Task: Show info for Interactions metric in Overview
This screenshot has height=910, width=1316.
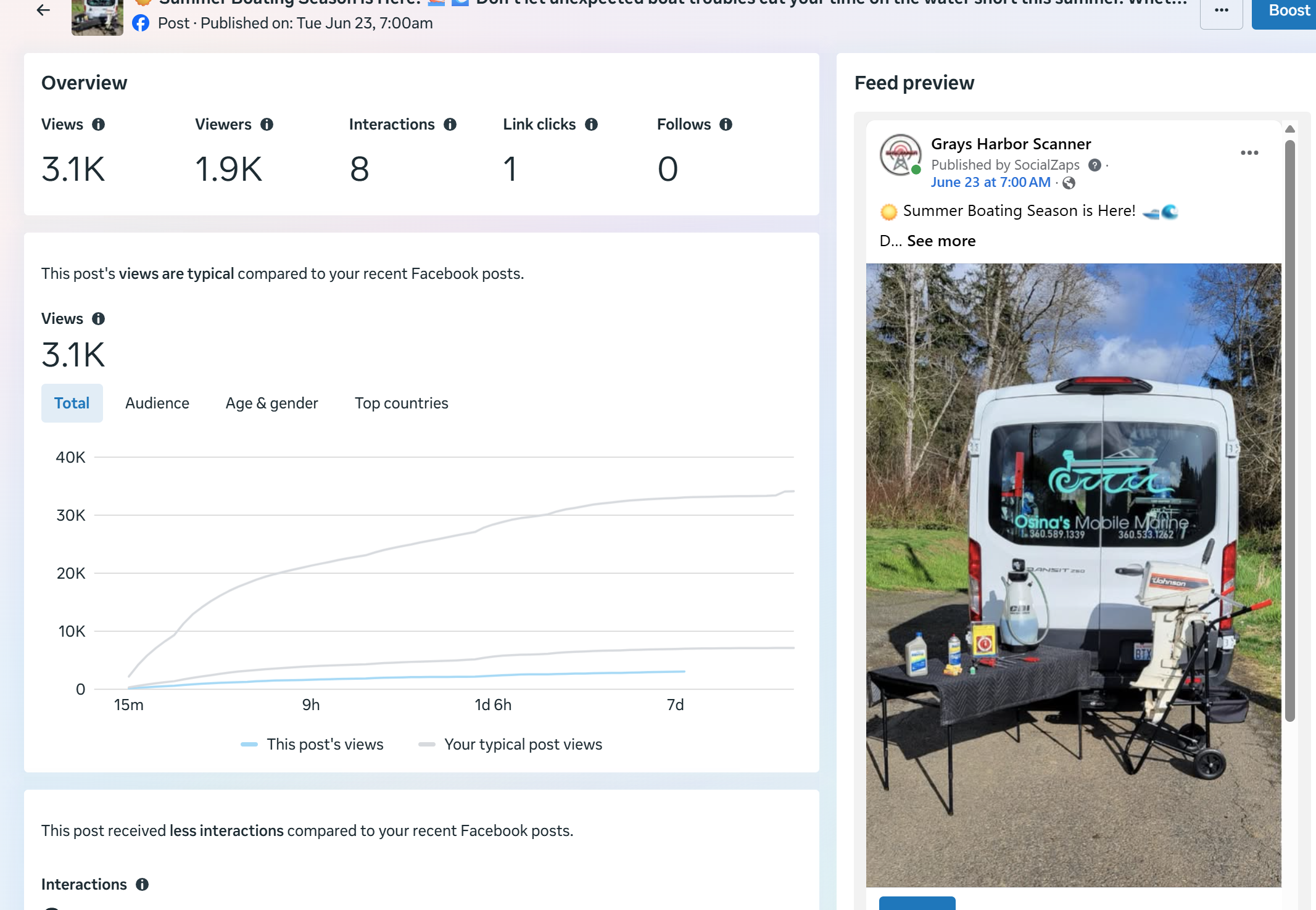Action: tap(450, 124)
